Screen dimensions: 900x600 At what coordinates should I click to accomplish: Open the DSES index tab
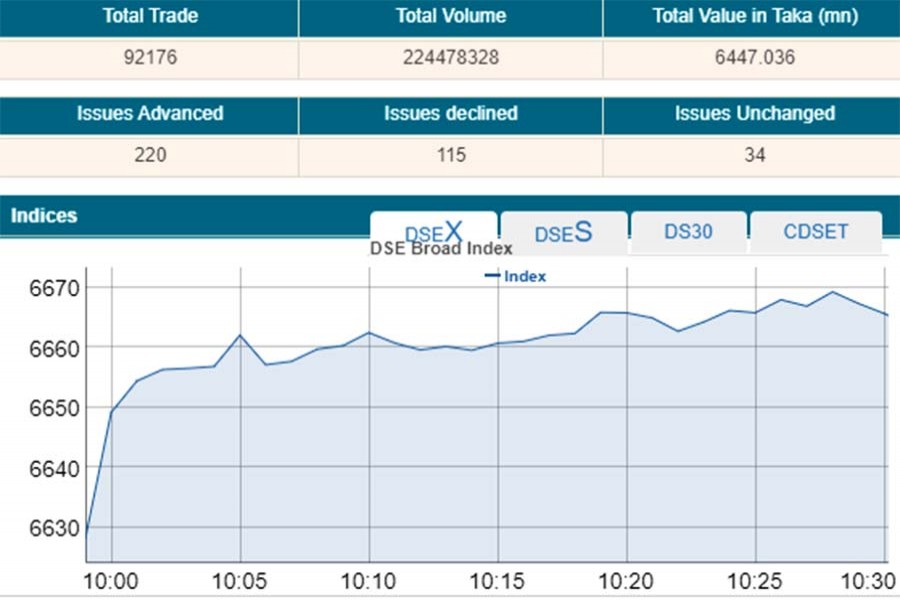pyautogui.click(x=563, y=232)
